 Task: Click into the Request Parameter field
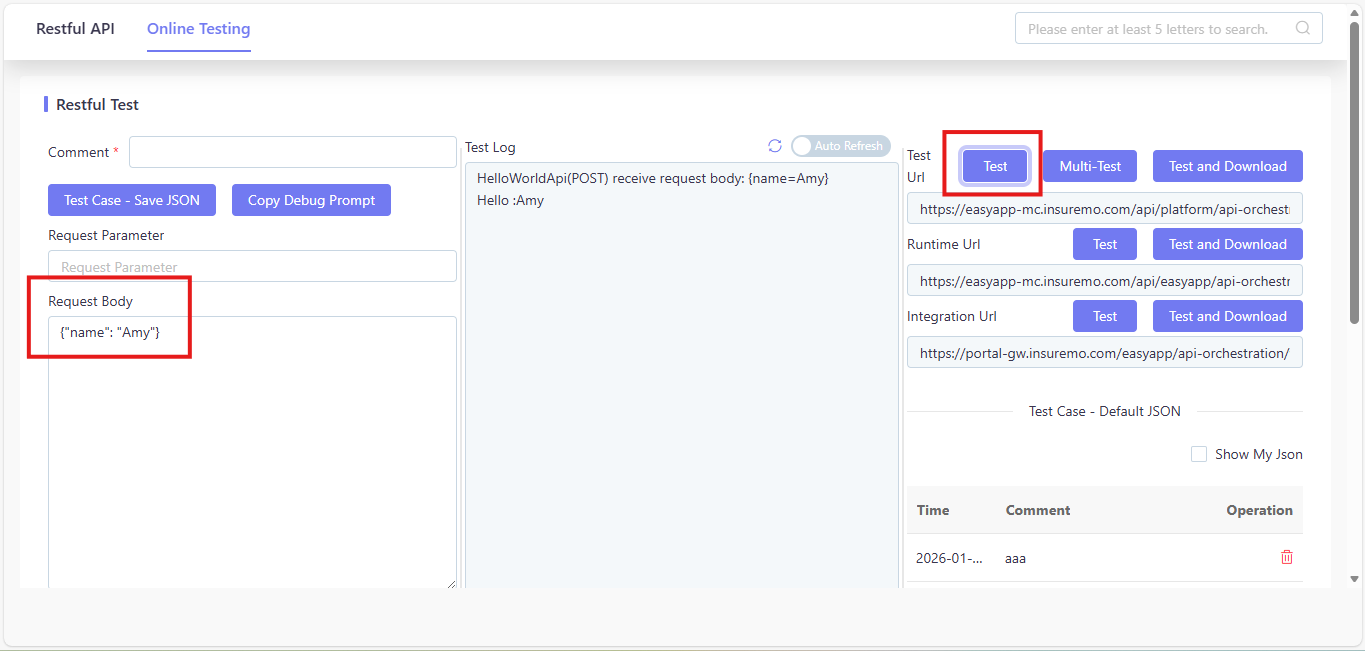[252, 266]
